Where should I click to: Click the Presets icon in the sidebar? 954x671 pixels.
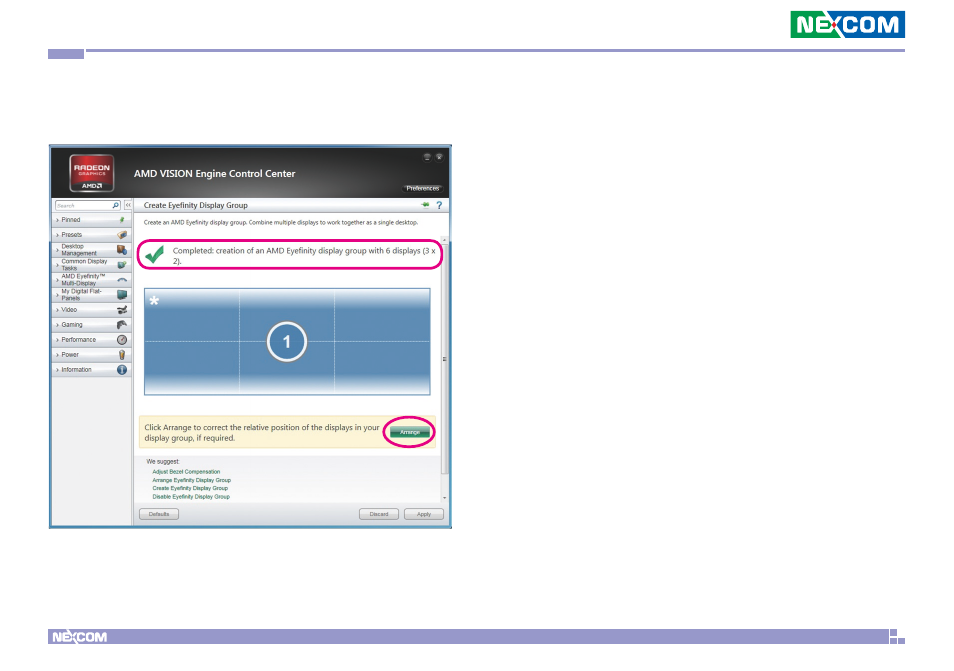tap(122, 235)
